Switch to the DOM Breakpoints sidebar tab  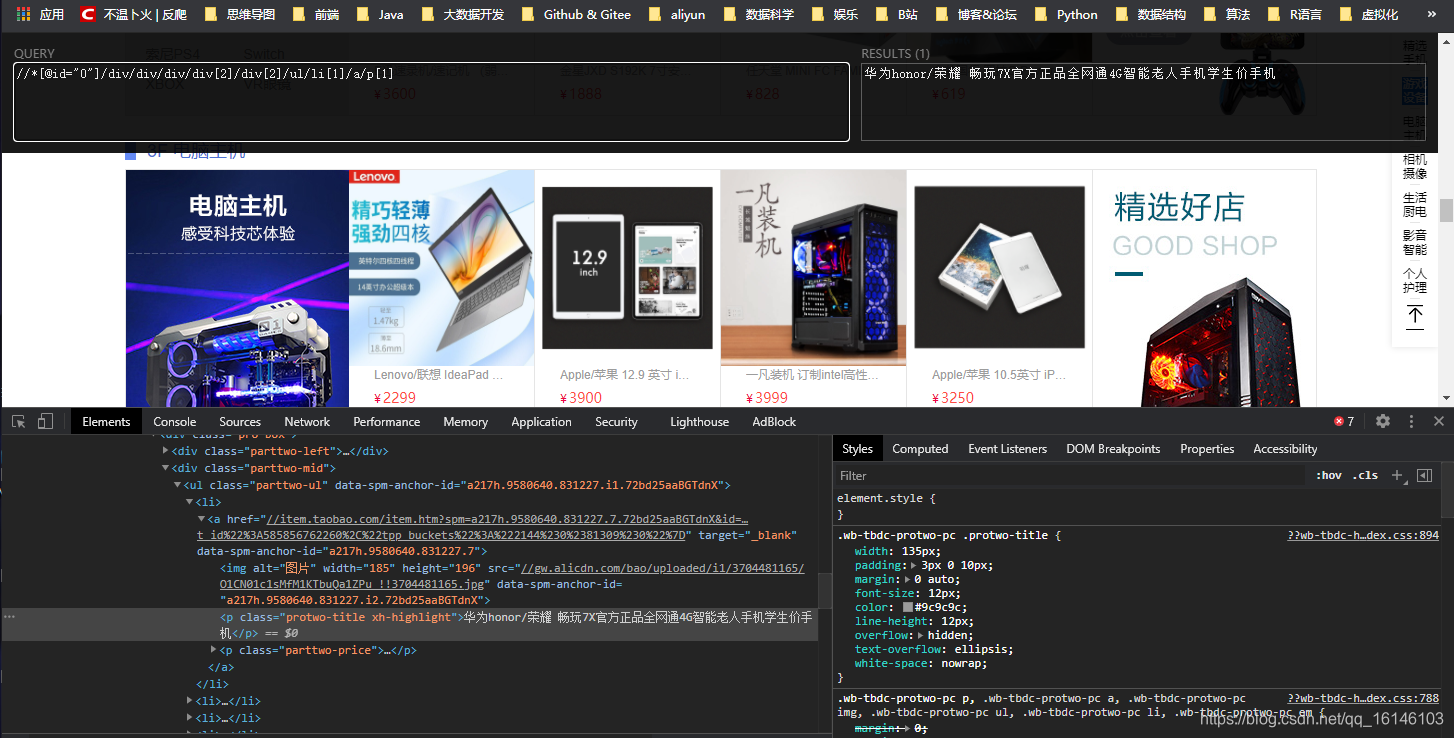coord(1113,449)
